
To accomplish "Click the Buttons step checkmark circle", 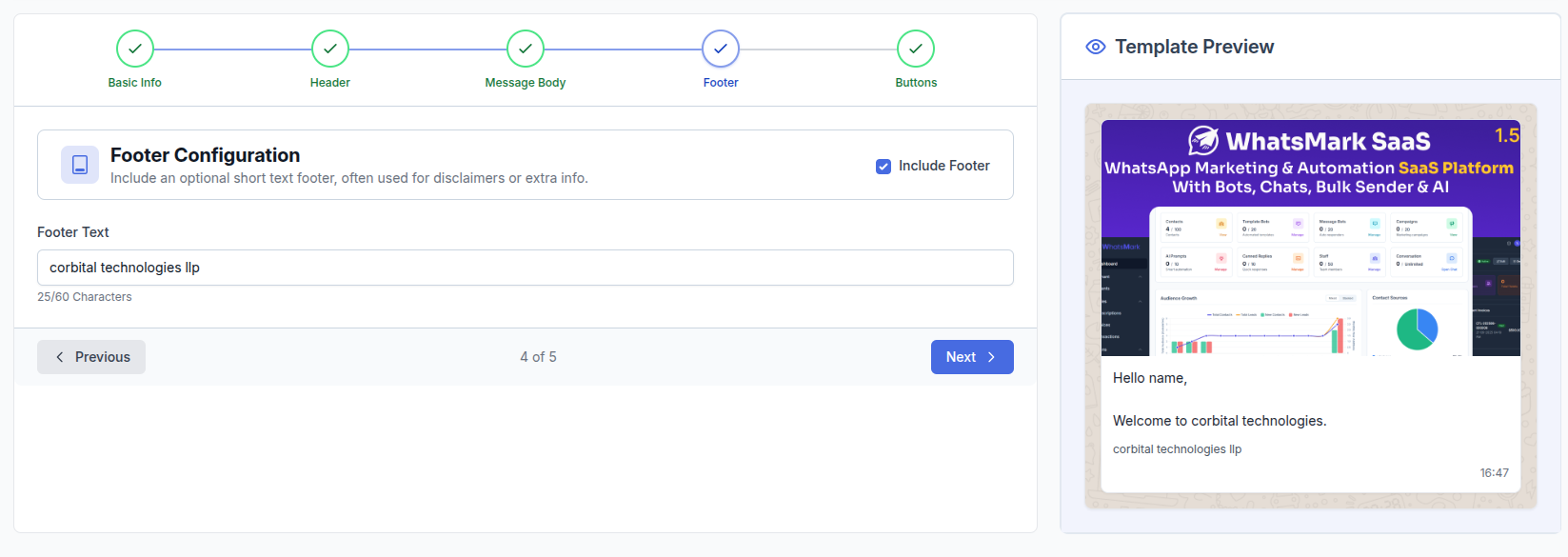I will pyautogui.click(x=916, y=49).
